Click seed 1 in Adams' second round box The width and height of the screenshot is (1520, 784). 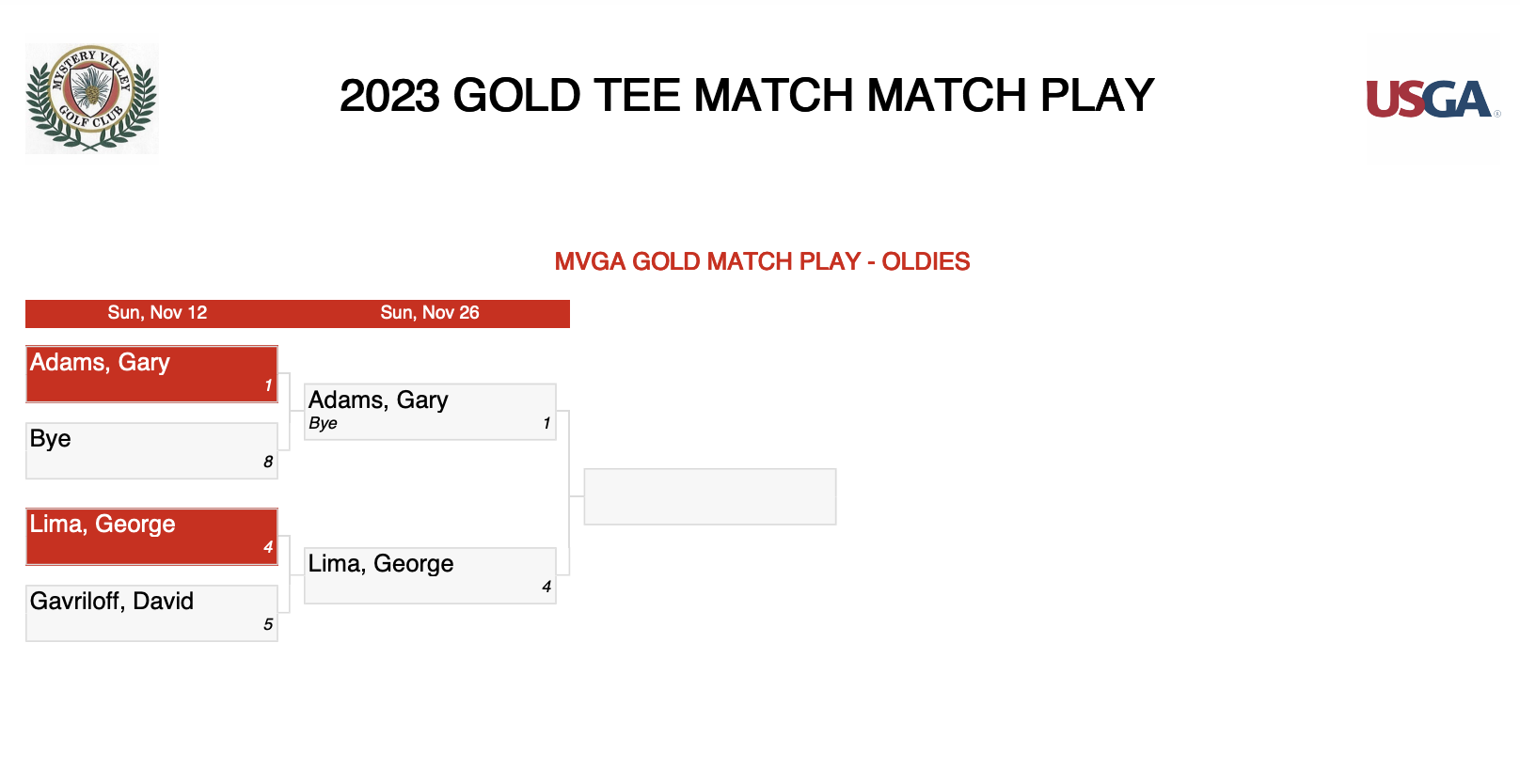click(x=546, y=423)
